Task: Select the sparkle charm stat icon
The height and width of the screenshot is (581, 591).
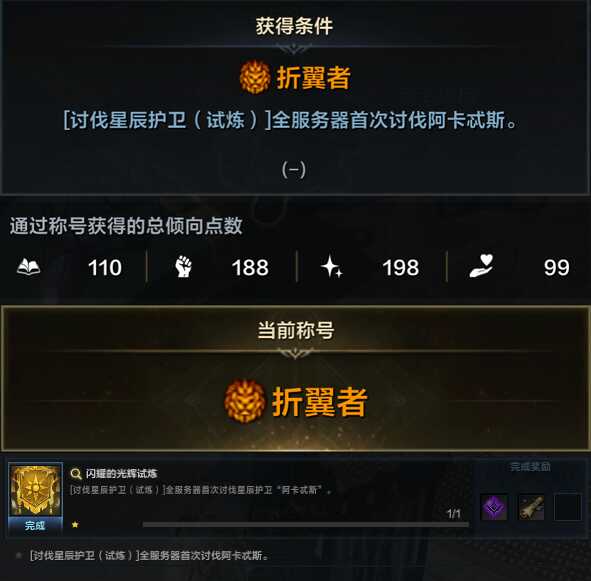Action: click(x=332, y=266)
